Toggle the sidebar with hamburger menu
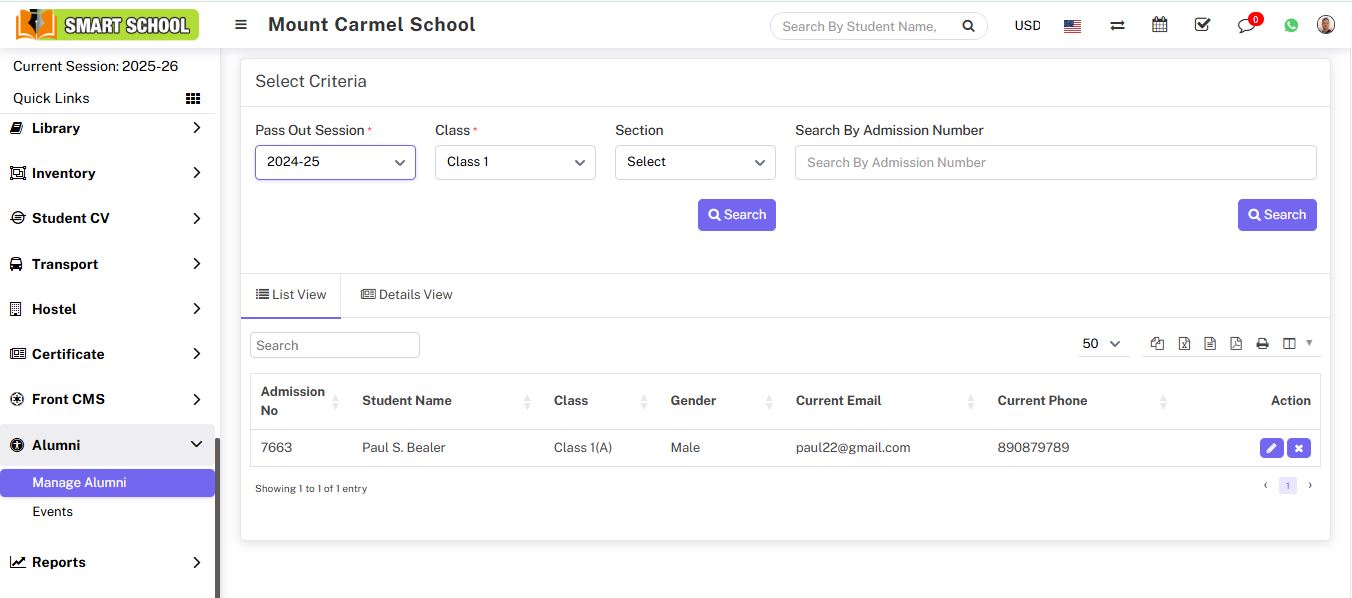The image size is (1352, 598). (241, 25)
